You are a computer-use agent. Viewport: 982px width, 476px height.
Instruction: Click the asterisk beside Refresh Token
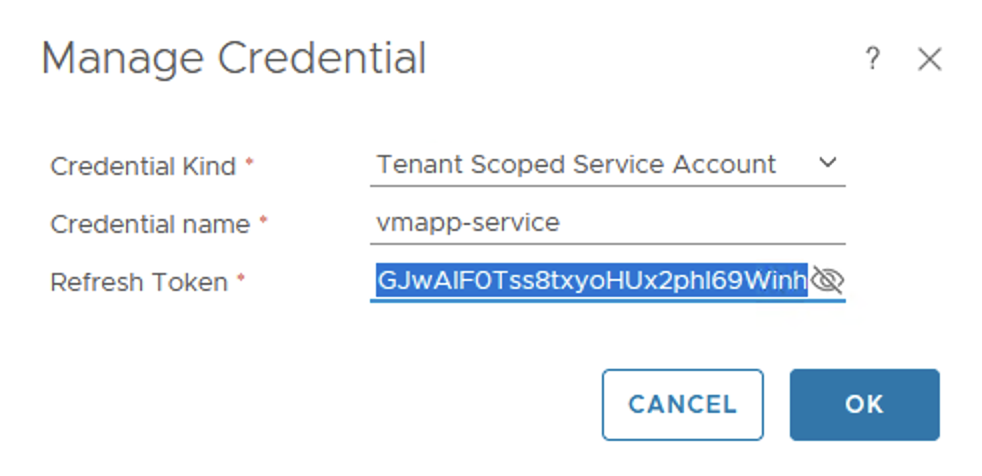241,279
